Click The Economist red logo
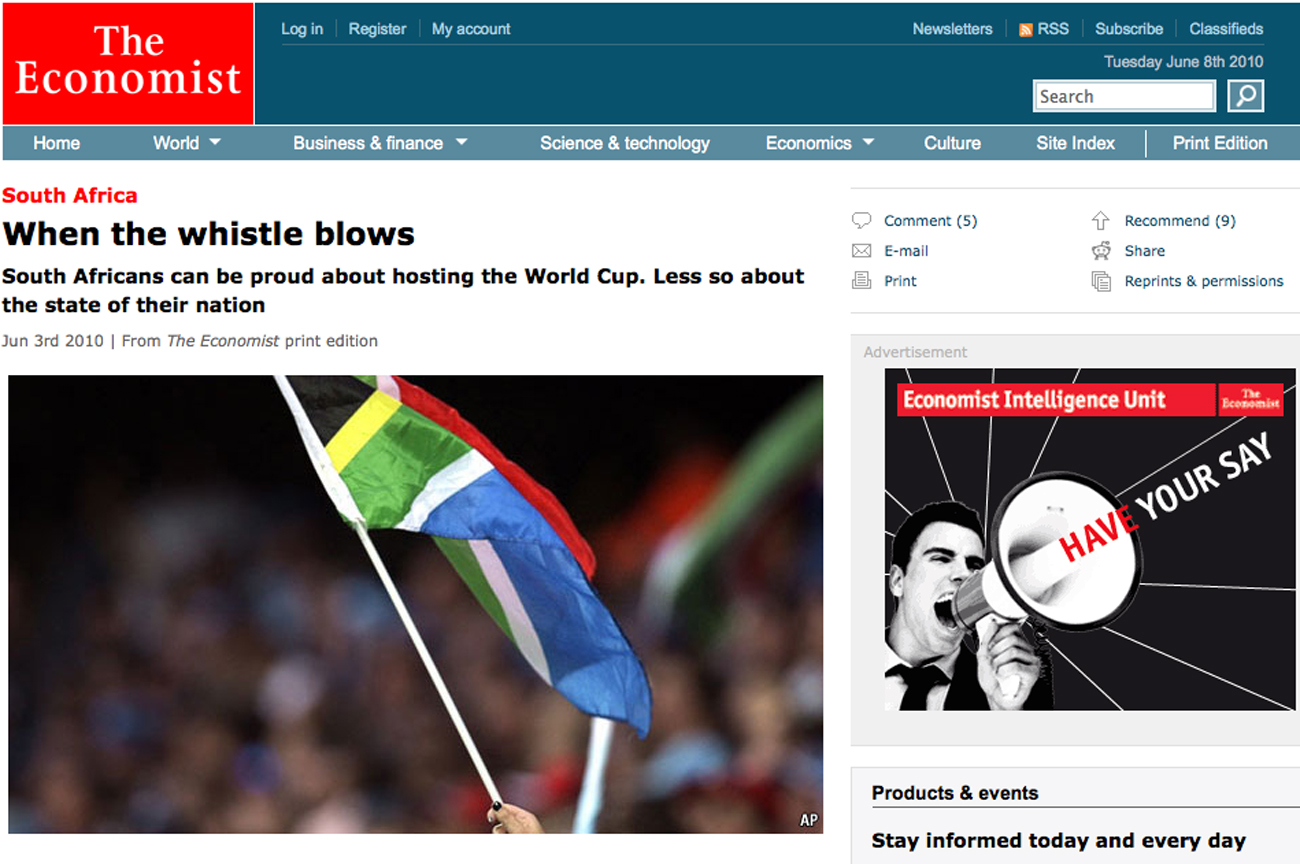This screenshot has width=1300, height=864. click(127, 63)
